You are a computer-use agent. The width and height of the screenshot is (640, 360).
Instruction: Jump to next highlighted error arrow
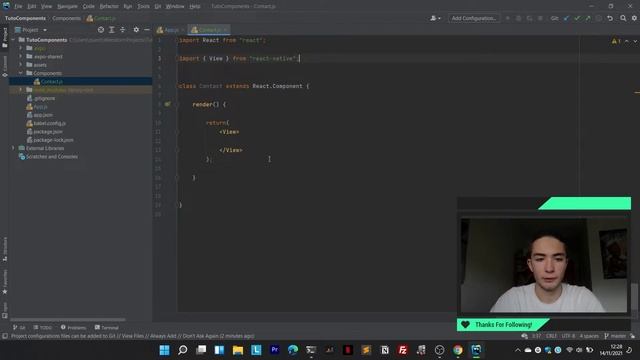[635, 41]
